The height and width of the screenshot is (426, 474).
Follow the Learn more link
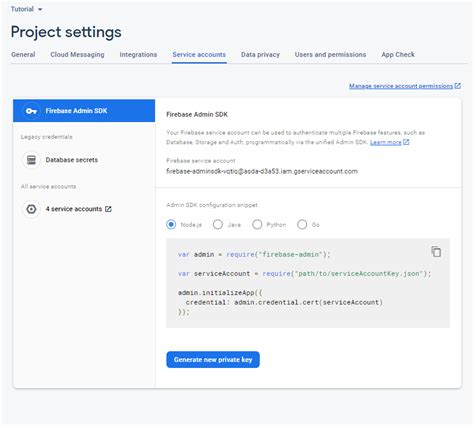click(x=386, y=142)
